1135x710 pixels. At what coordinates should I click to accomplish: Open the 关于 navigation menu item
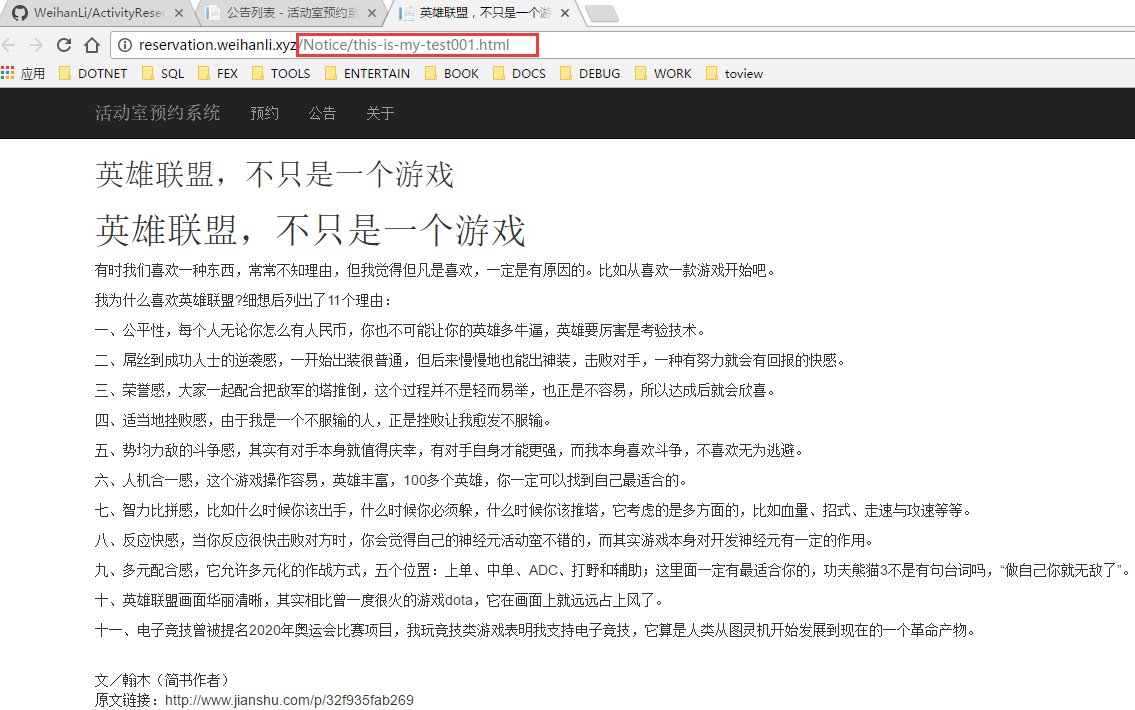pos(380,113)
